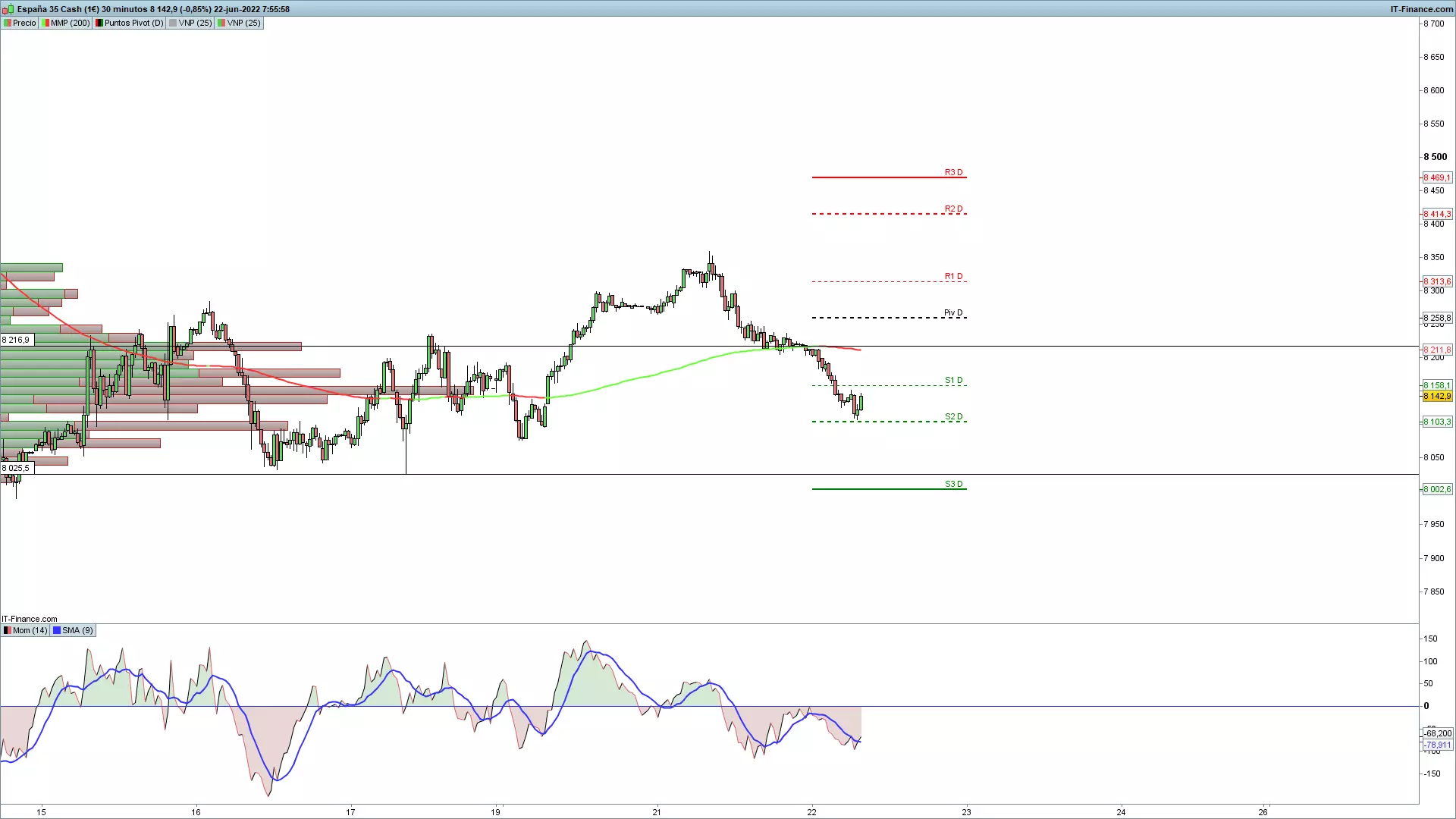Click the candlestick chart icon in title bar

coord(8,9)
